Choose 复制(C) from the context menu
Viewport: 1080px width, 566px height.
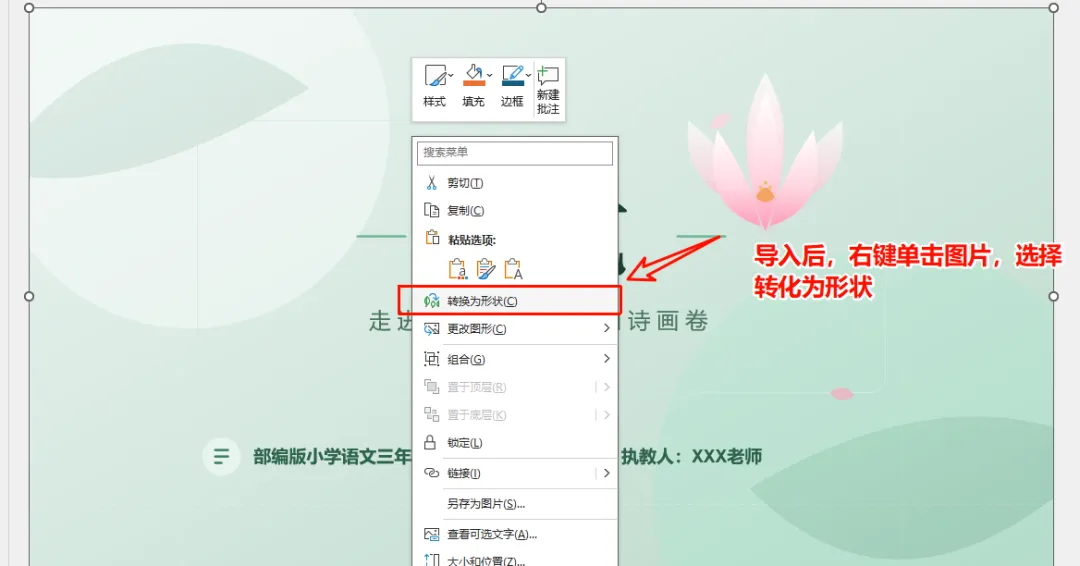(x=515, y=211)
